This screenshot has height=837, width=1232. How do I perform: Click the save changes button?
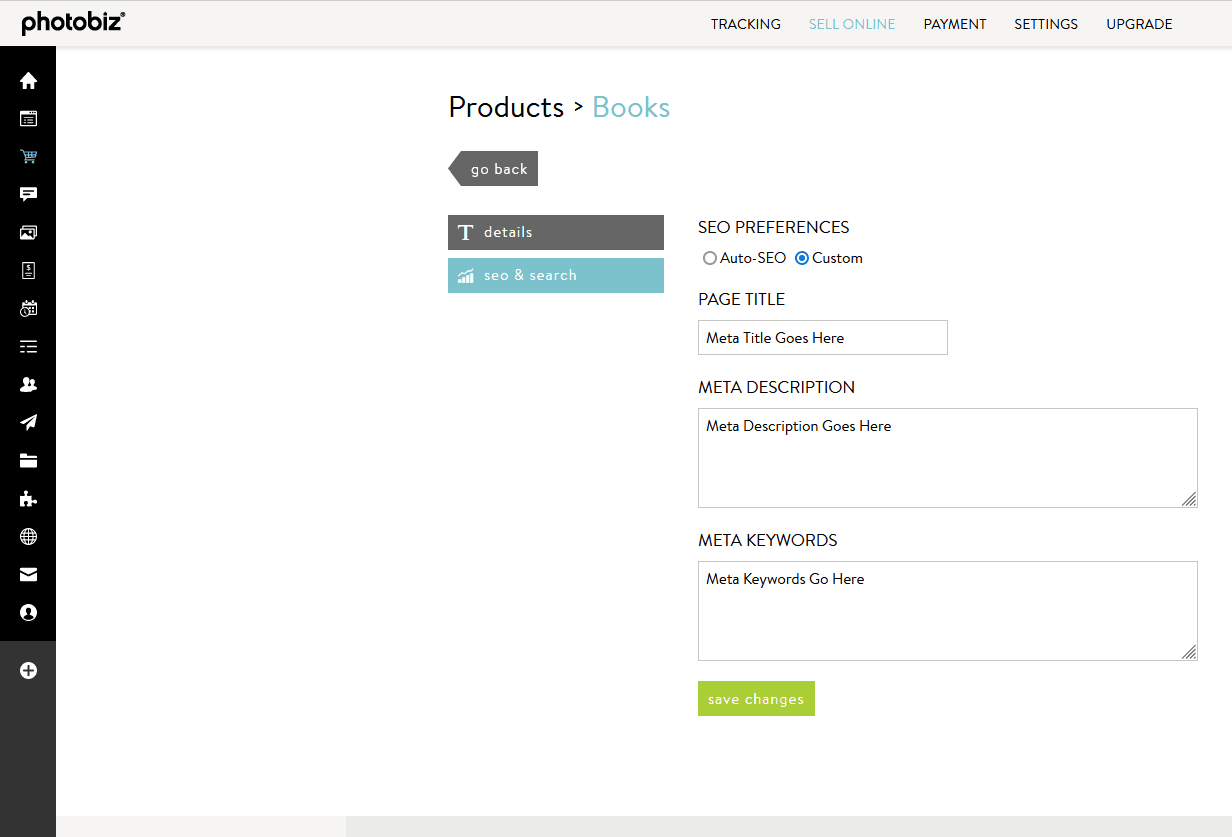[x=756, y=698]
